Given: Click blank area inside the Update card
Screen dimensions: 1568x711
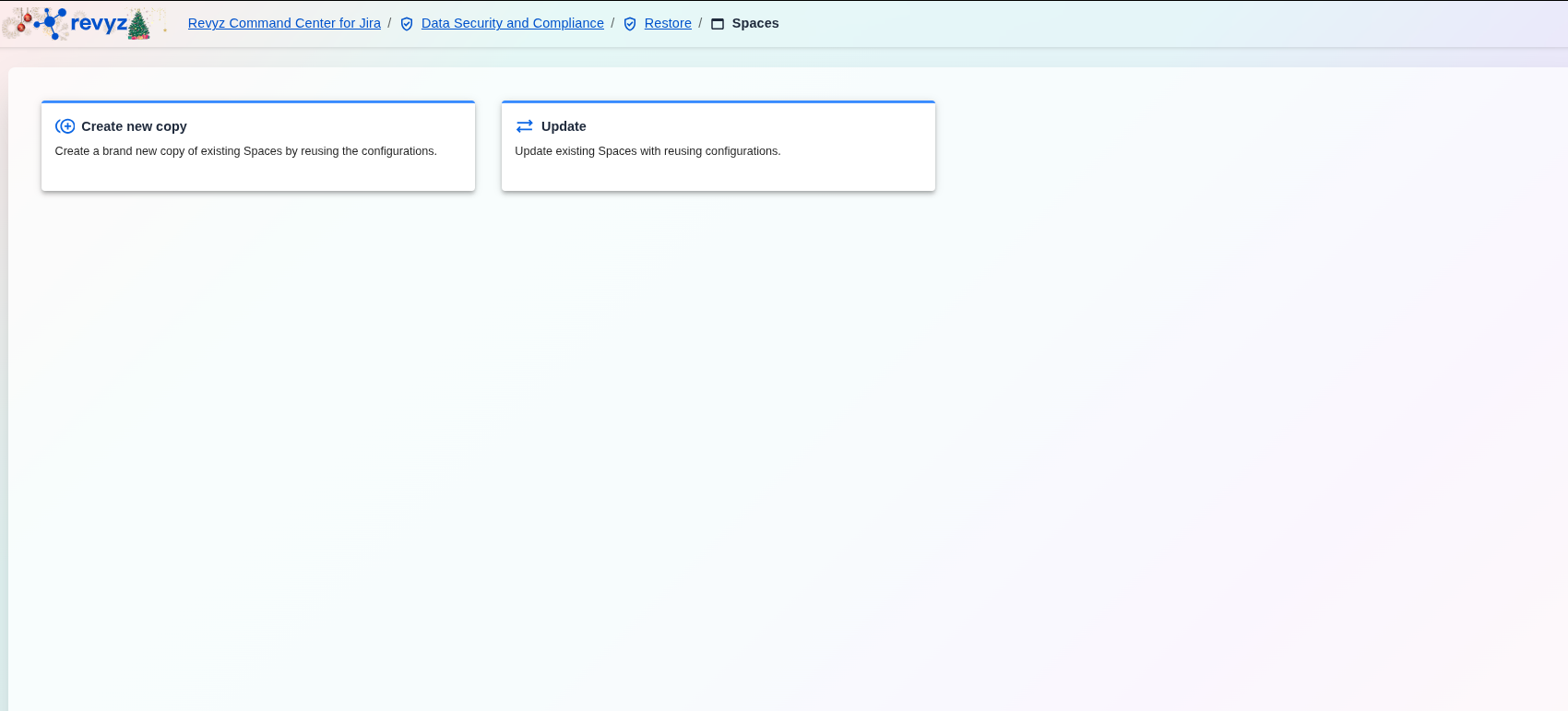Looking at the screenshot, I should (x=784, y=173).
